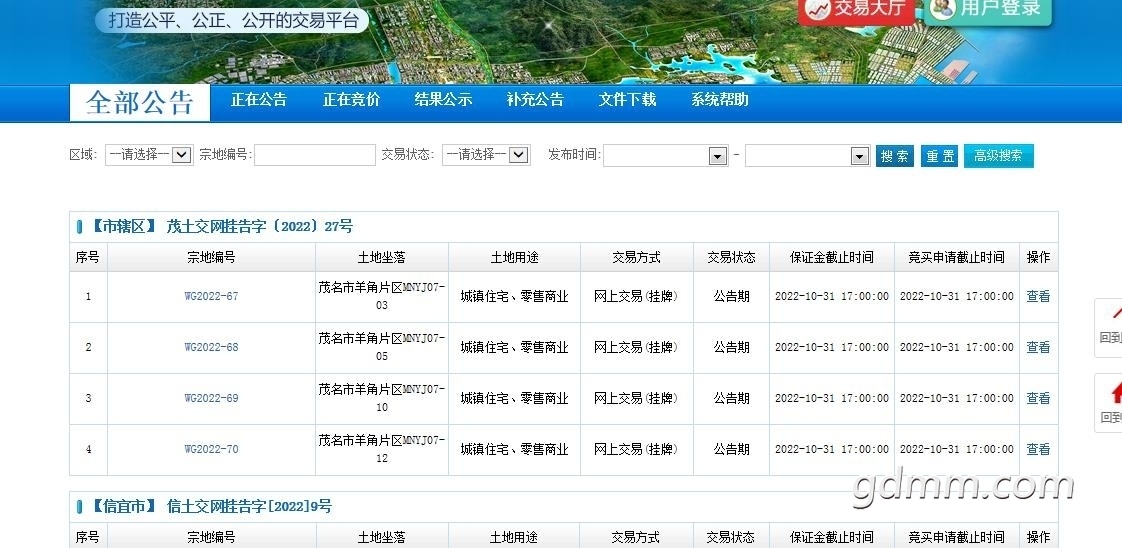This screenshot has height=548, width=1122.
Task: Open parcel link WG2022-67
Action: point(211,297)
